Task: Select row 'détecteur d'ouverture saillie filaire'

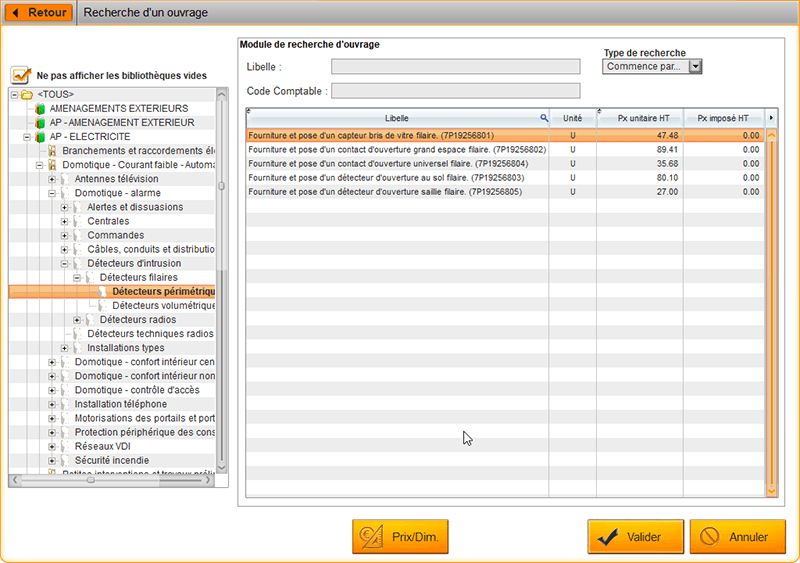Action: point(505,191)
